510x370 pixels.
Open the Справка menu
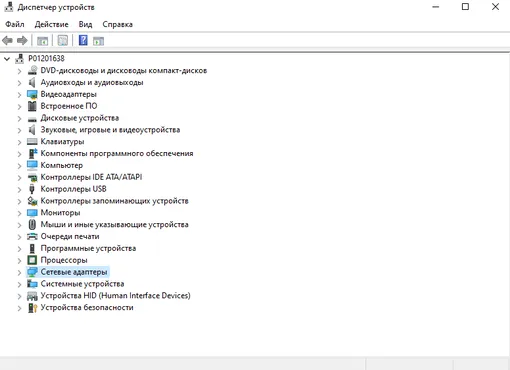pos(117,24)
